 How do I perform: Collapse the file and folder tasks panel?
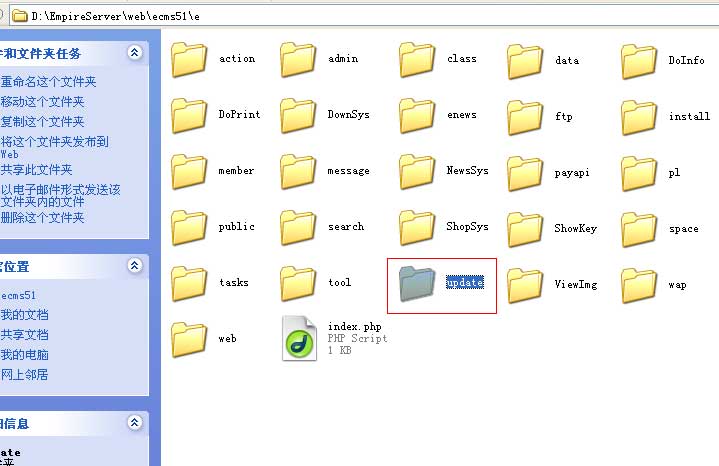[x=135, y=53]
